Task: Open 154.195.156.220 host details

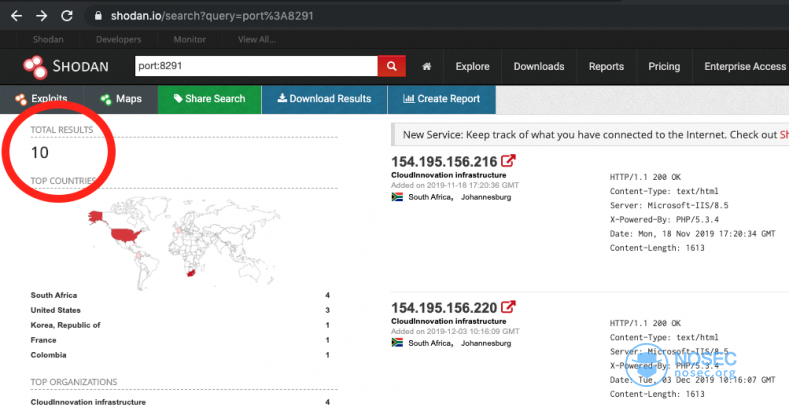Action: pyautogui.click(x=444, y=307)
